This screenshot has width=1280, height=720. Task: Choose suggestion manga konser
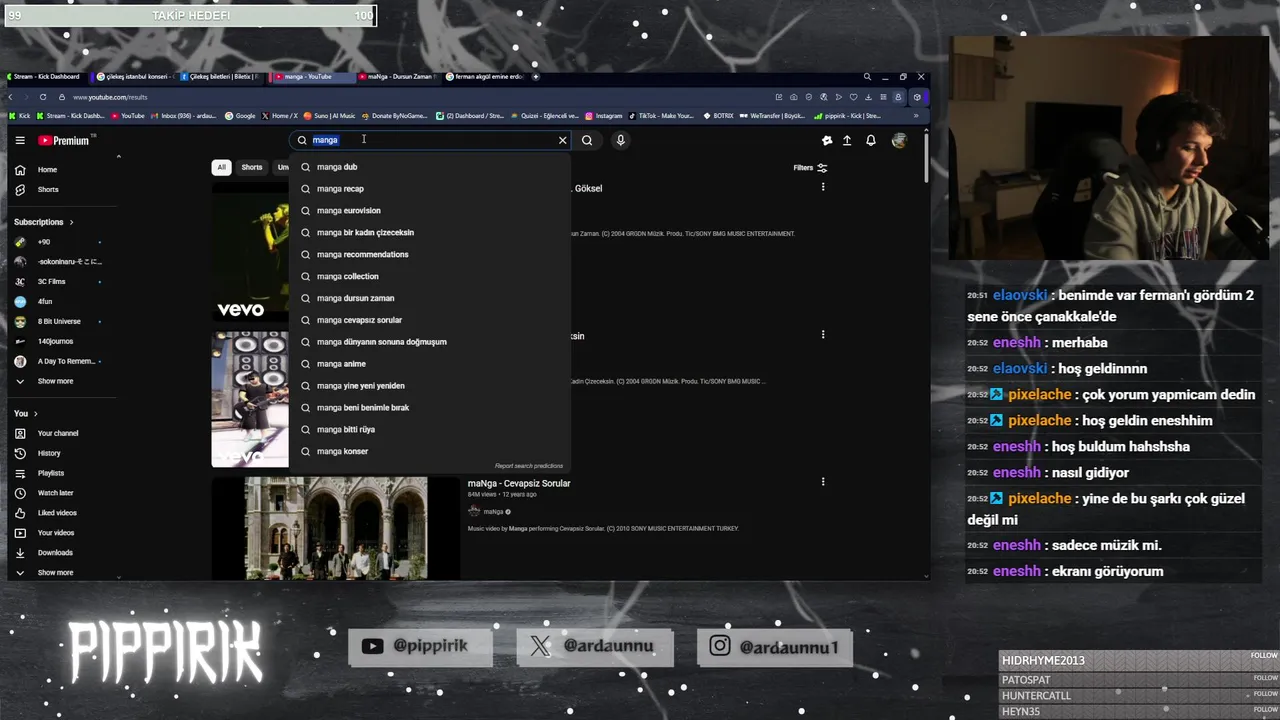point(430,452)
